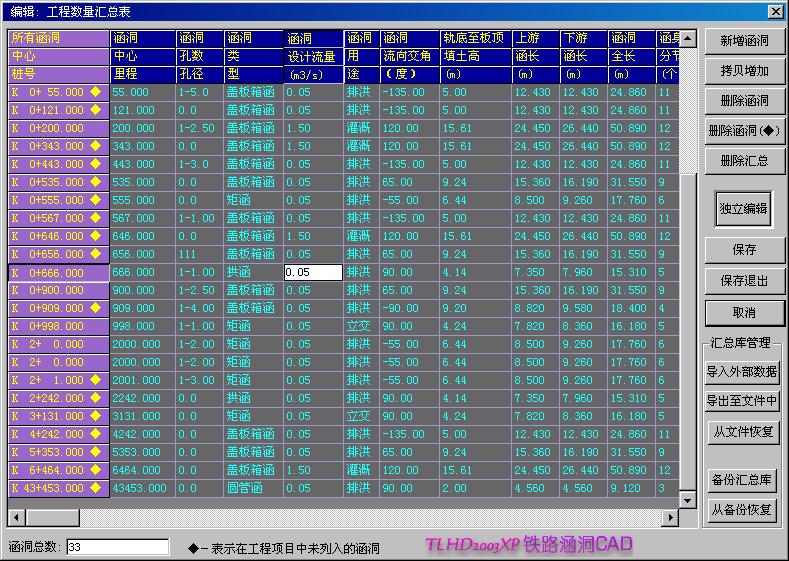Viewport: 789px width, 561px height.
Task: Click mileage cell 2001.000
Action: 142,380
